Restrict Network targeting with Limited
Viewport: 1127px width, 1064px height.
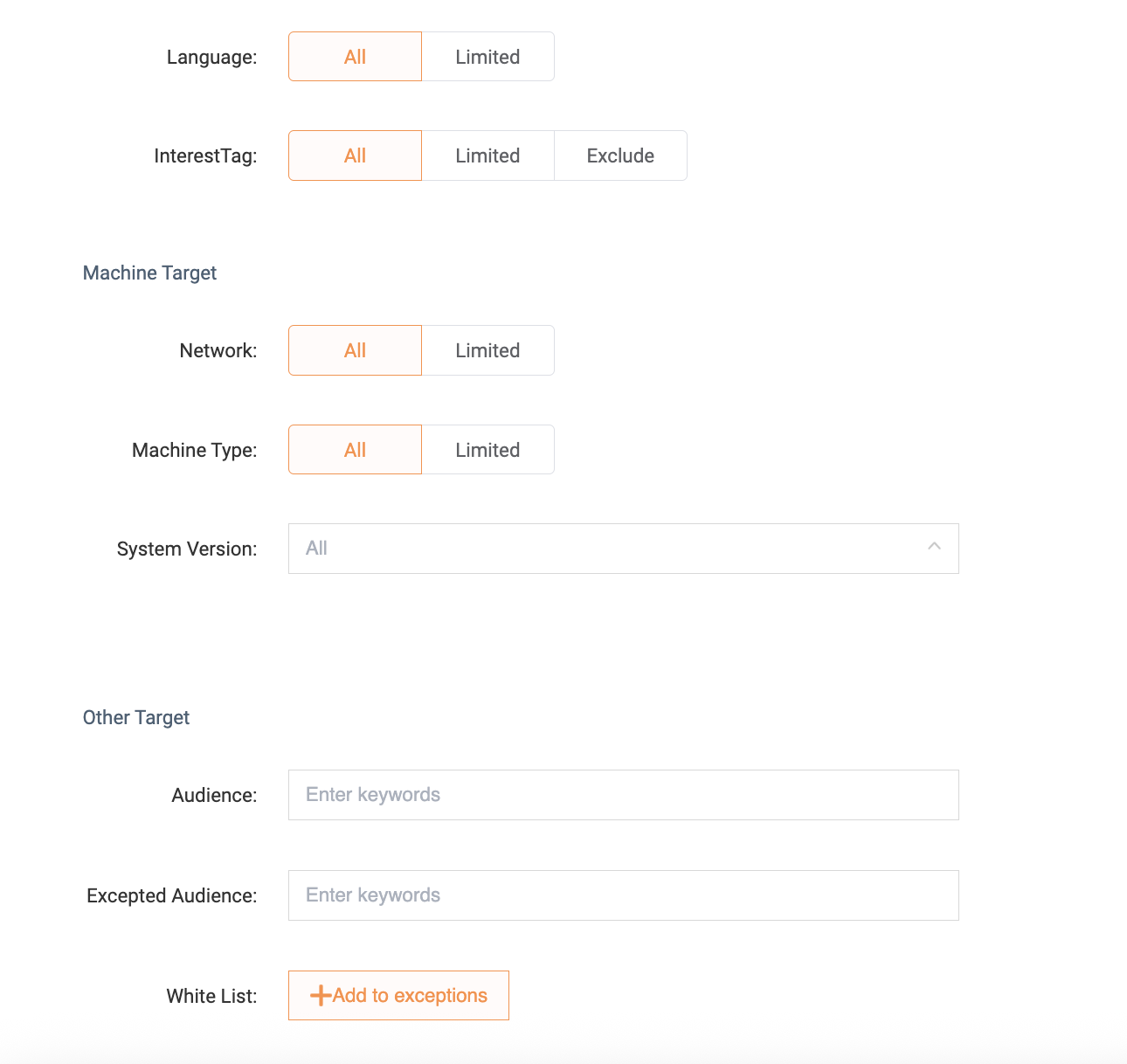(x=487, y=350)
